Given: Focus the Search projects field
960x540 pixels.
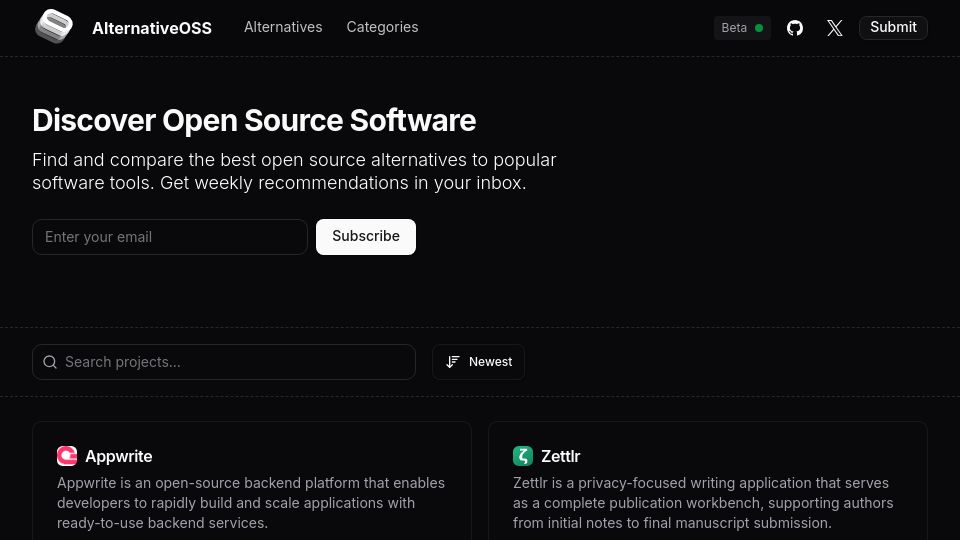Looking at the screenshot, I should (x=224, y=362).
